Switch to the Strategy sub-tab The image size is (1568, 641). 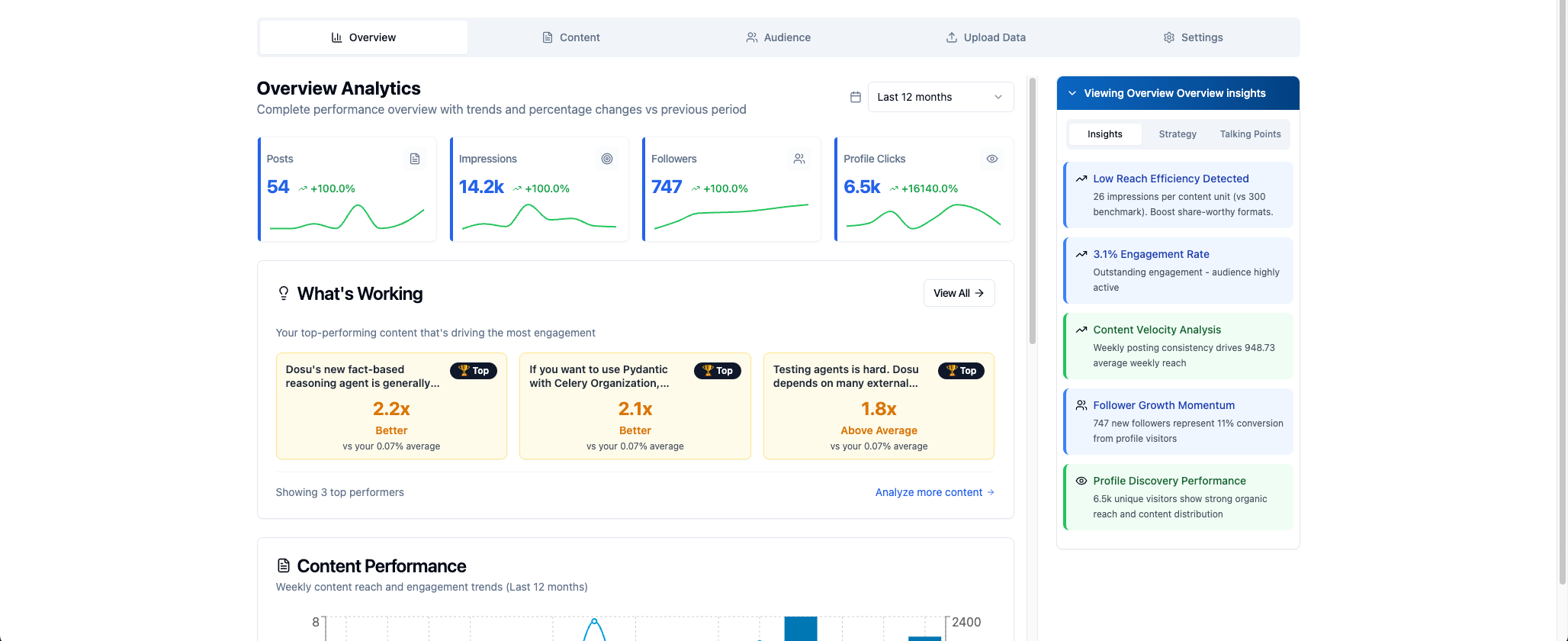[1178, 134]
